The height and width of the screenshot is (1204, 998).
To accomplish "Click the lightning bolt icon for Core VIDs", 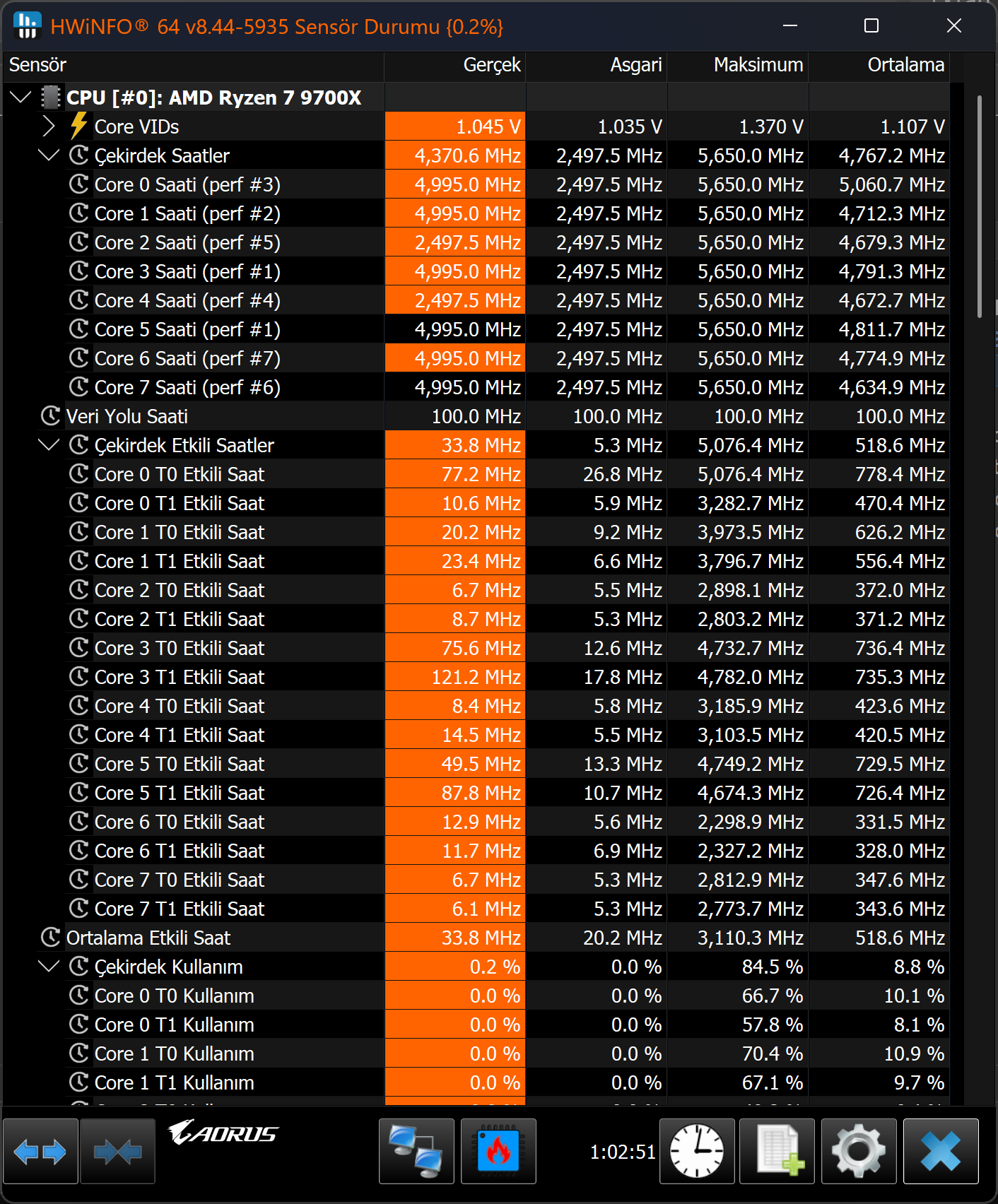I will tap(78, 126).
